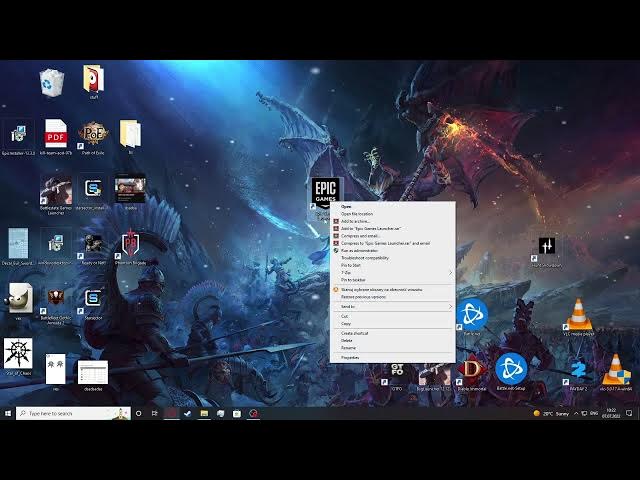Open the Battle.net-Setup installer icon

click(511, 369)
